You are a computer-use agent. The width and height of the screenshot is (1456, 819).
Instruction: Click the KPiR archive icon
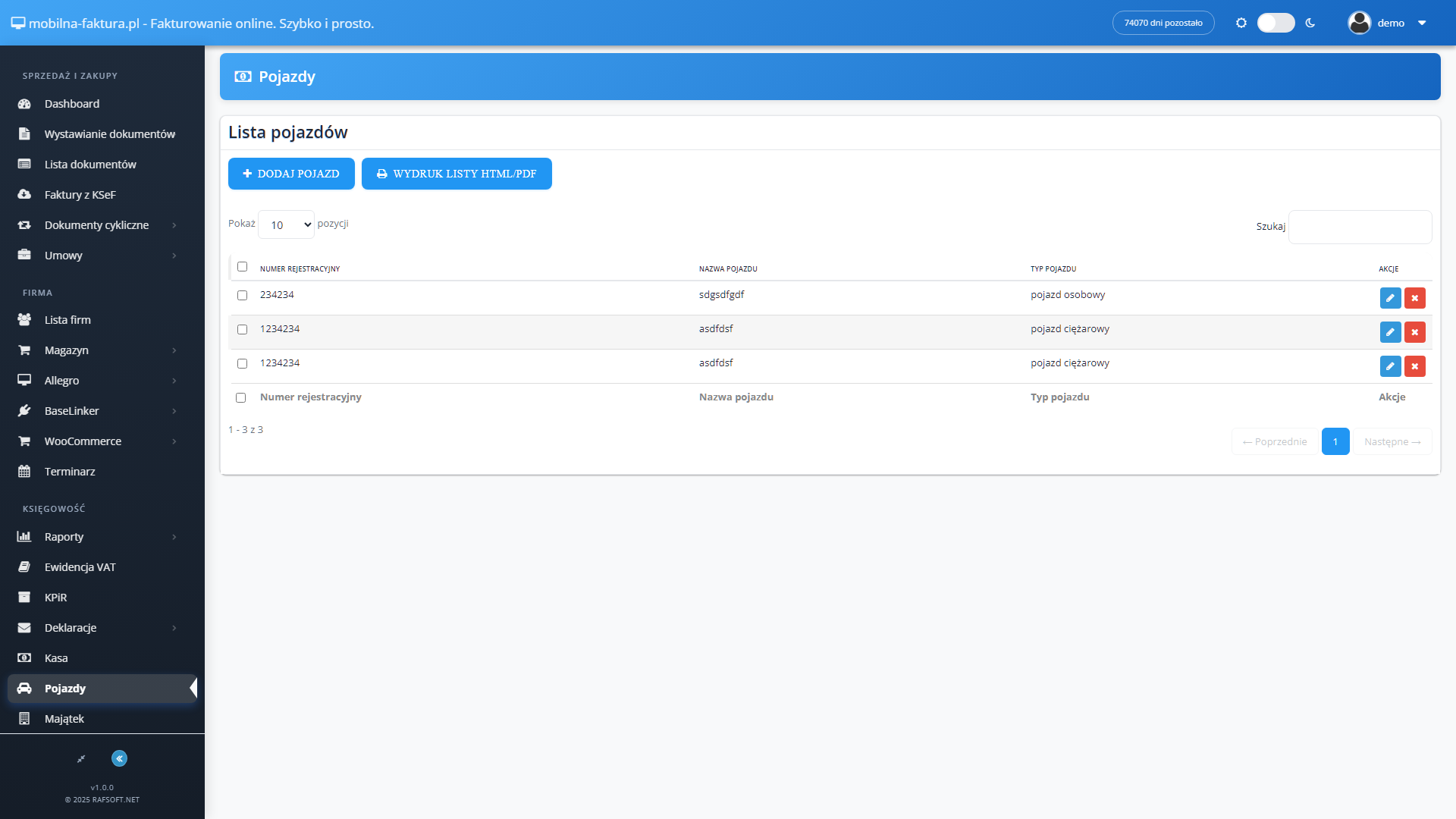point(24,598)
